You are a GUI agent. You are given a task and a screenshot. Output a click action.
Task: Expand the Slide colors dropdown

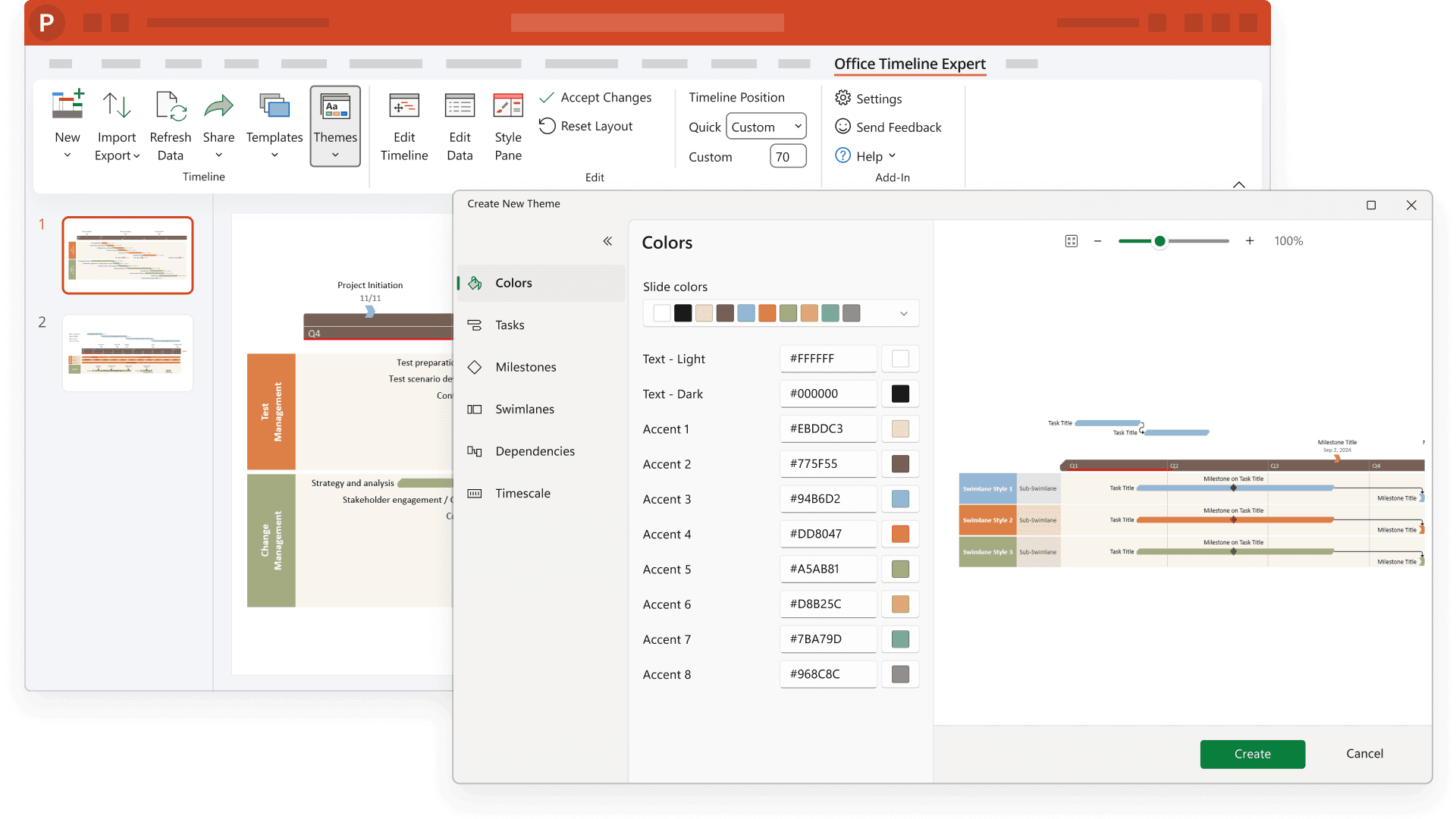click(904, 313)
